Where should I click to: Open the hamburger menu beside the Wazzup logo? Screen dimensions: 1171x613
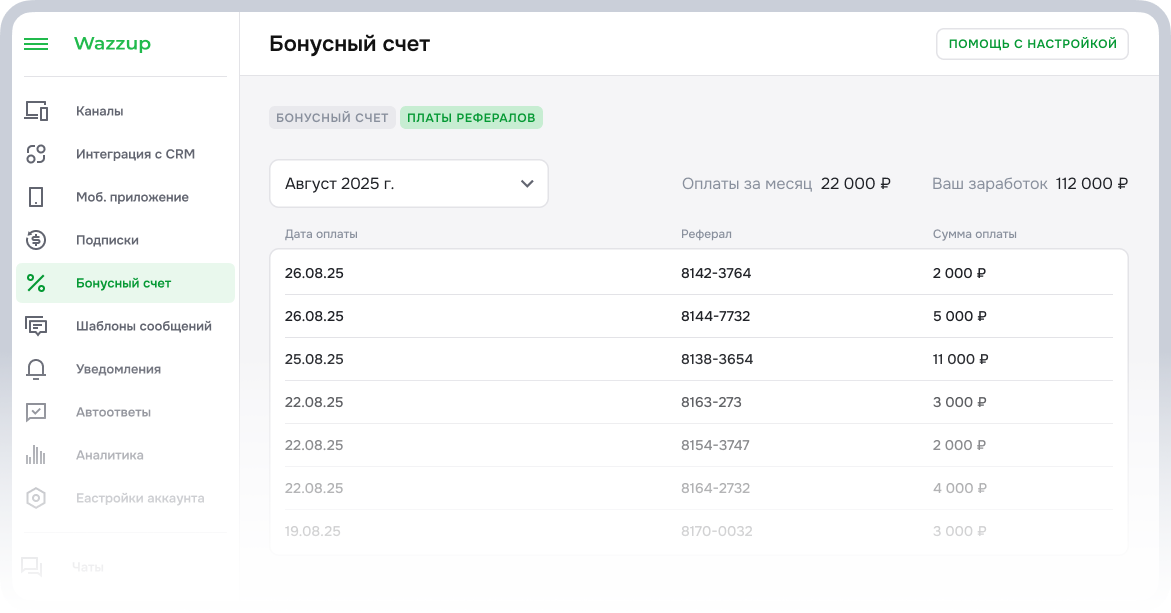pyautogui.click(x=36, y=44)
